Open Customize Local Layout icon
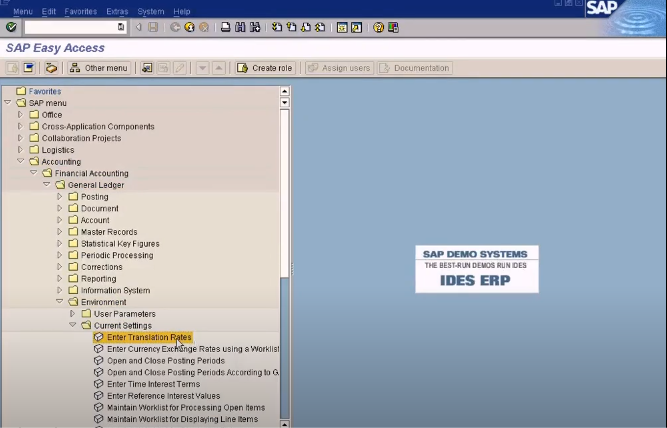 click(x=393, y=27)
